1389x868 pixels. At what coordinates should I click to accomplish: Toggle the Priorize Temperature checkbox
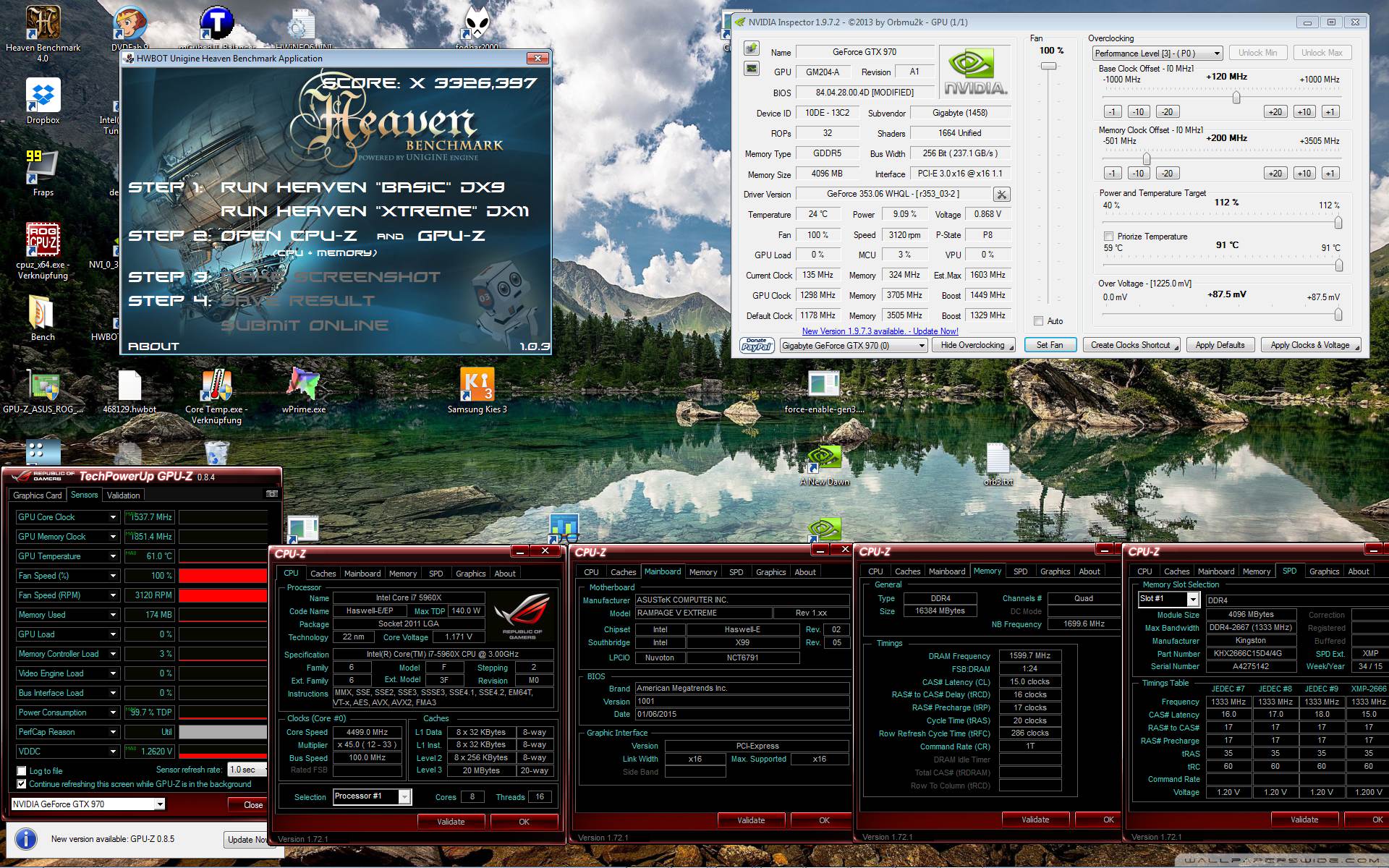click(1108, 237)
